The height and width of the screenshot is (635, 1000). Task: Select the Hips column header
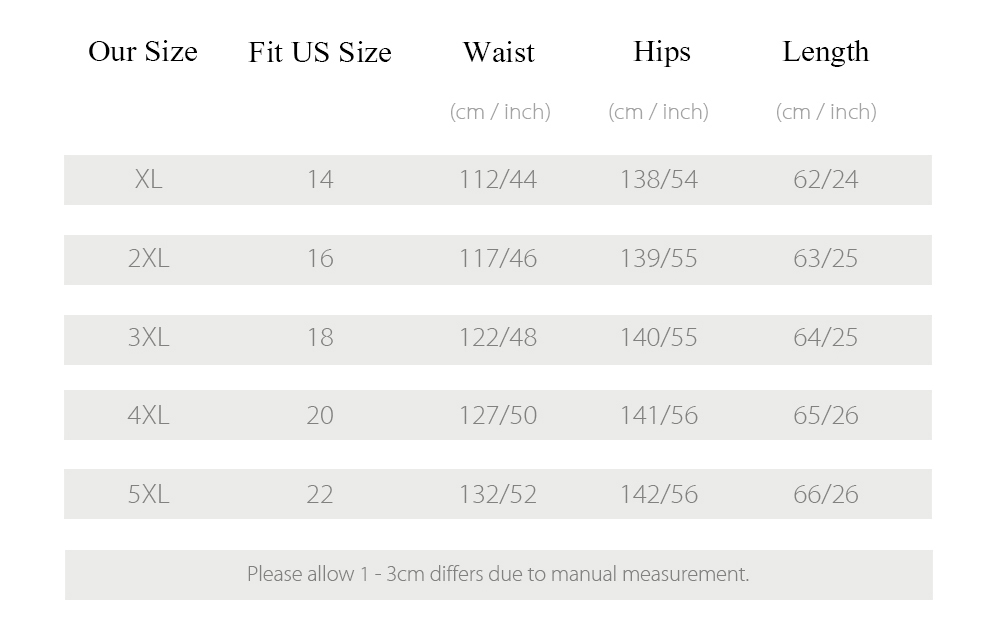click(x=662, y=52)
